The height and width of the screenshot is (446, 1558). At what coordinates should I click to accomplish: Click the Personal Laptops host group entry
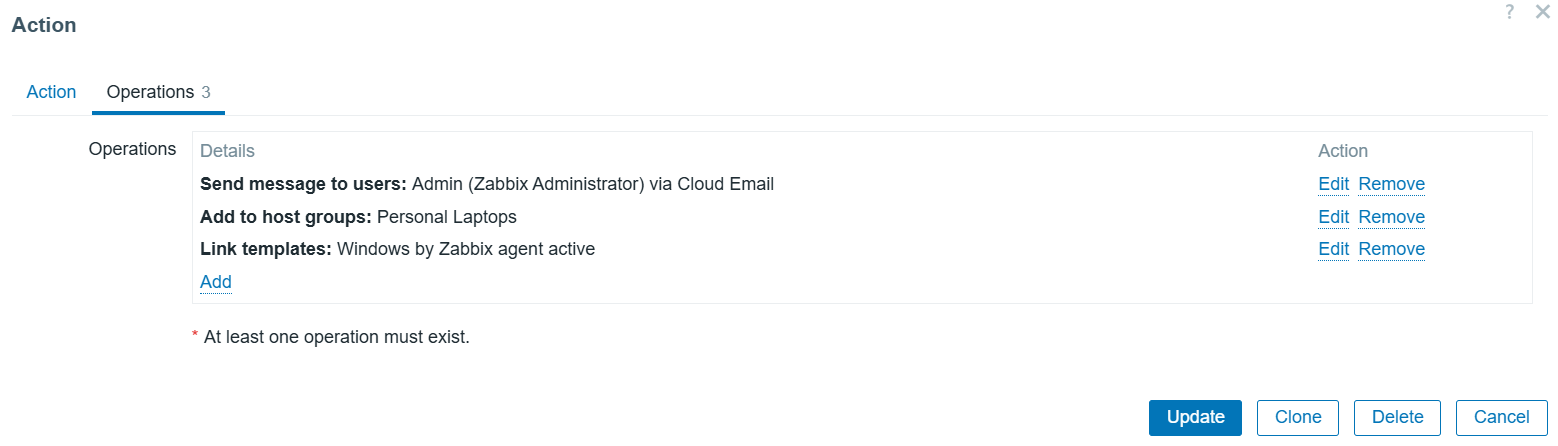coord(446,217)
